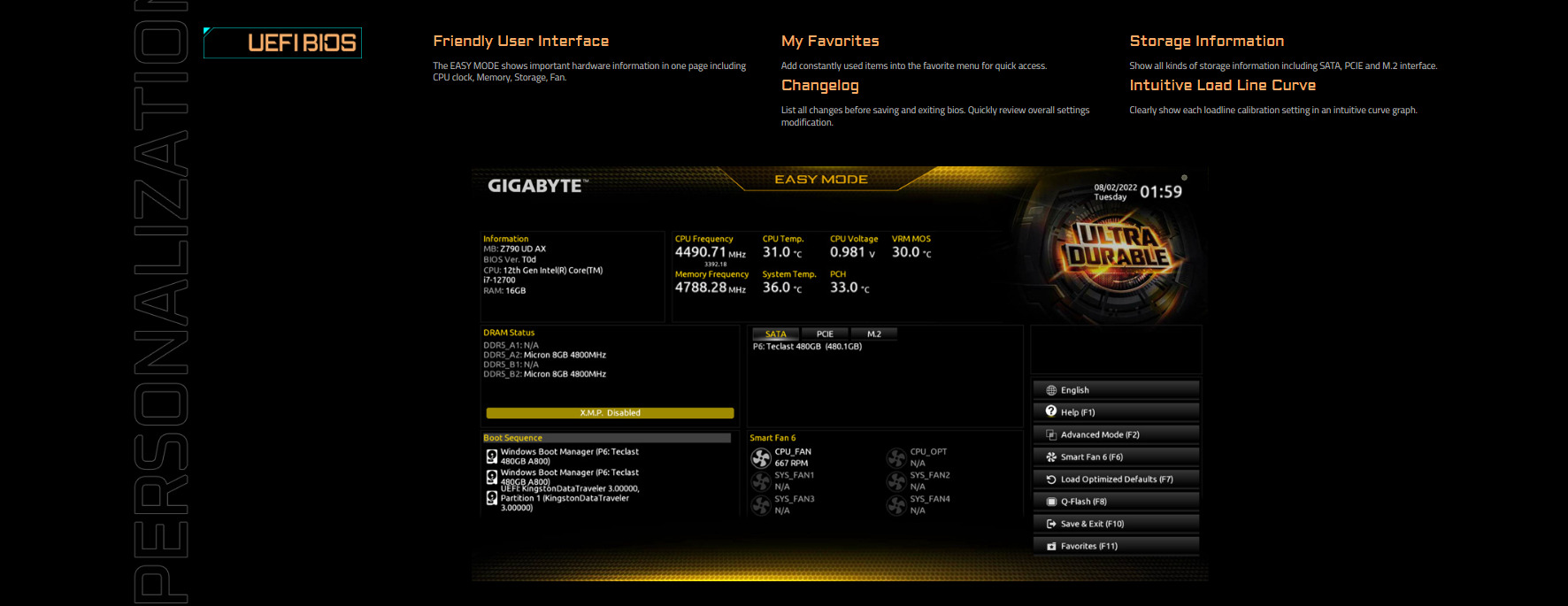Screen dimensions: 1568x606
Task: Click the Information panel title
Action: point(506,239)
